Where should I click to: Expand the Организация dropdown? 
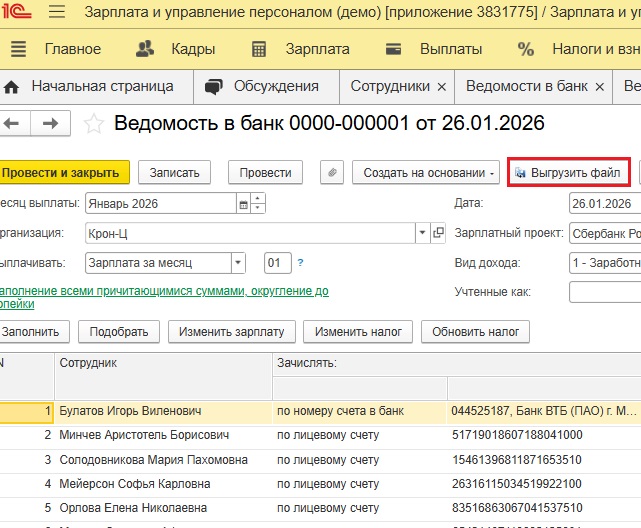point(422,233)
